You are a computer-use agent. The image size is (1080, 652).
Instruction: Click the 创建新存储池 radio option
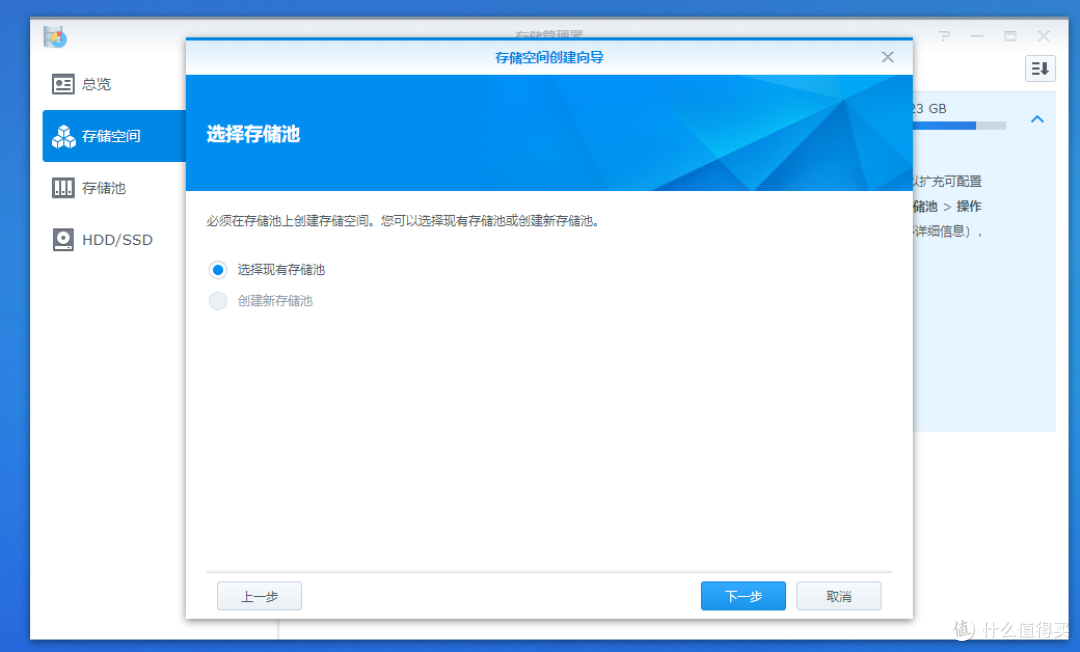(x=218, y=300)
